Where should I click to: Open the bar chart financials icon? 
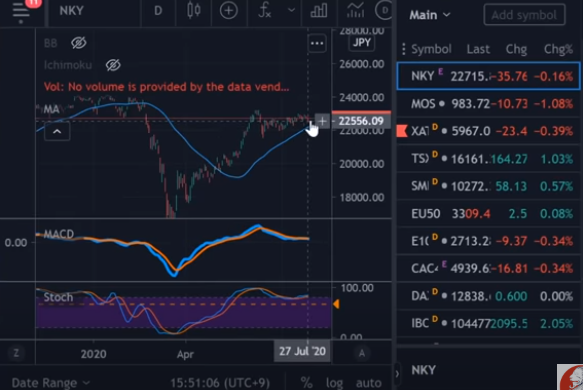pos(319,10)
